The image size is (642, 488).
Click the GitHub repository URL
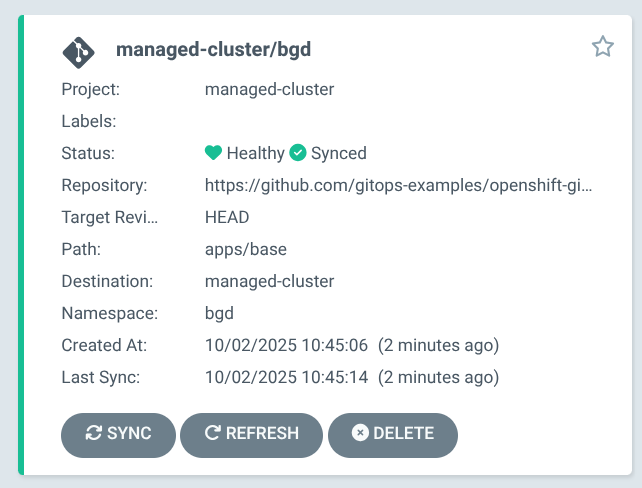tap(398, 185)
